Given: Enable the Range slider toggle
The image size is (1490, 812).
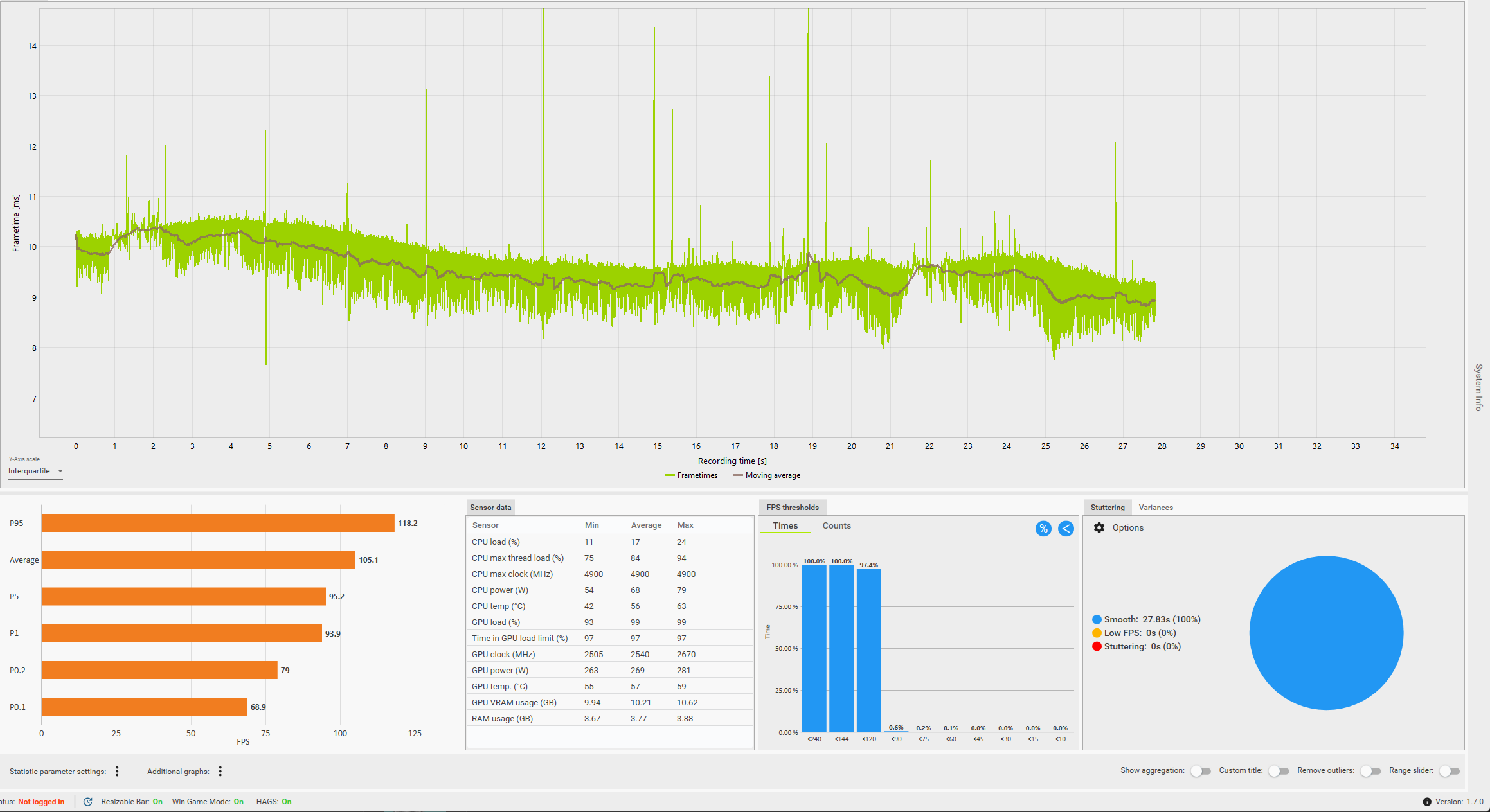Looking at the screenshot, I should click(1449, 771).
